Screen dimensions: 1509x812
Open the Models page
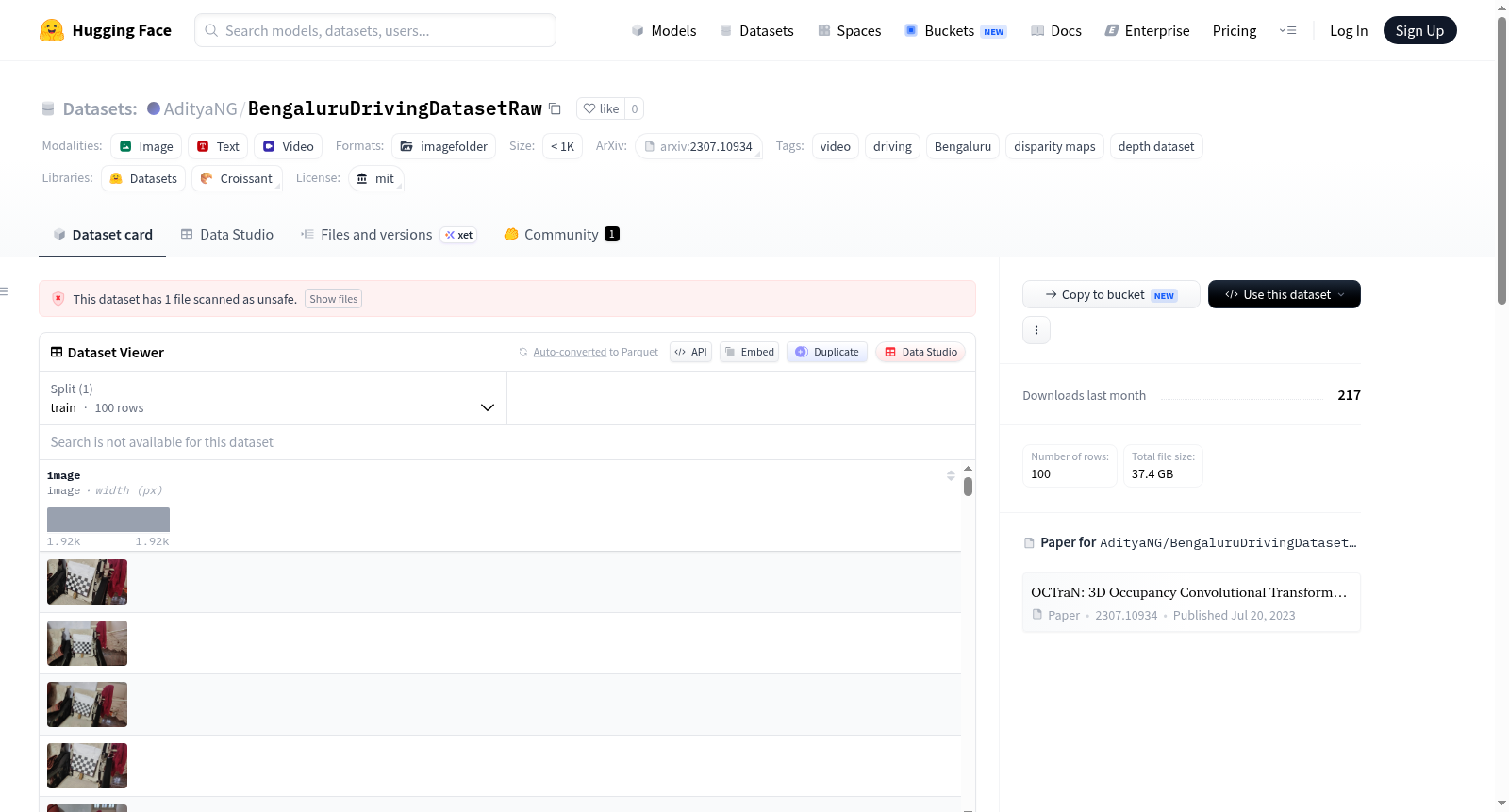tap(664, 30)
